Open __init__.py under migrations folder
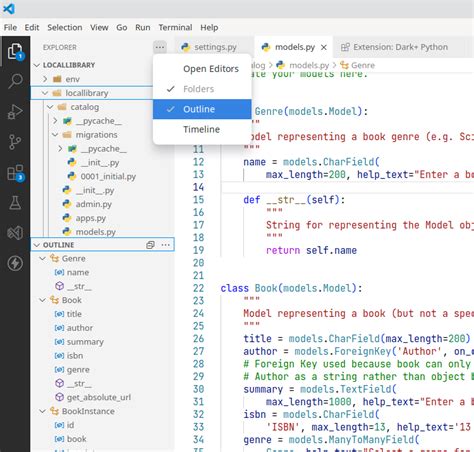 (x=100, y=162)
